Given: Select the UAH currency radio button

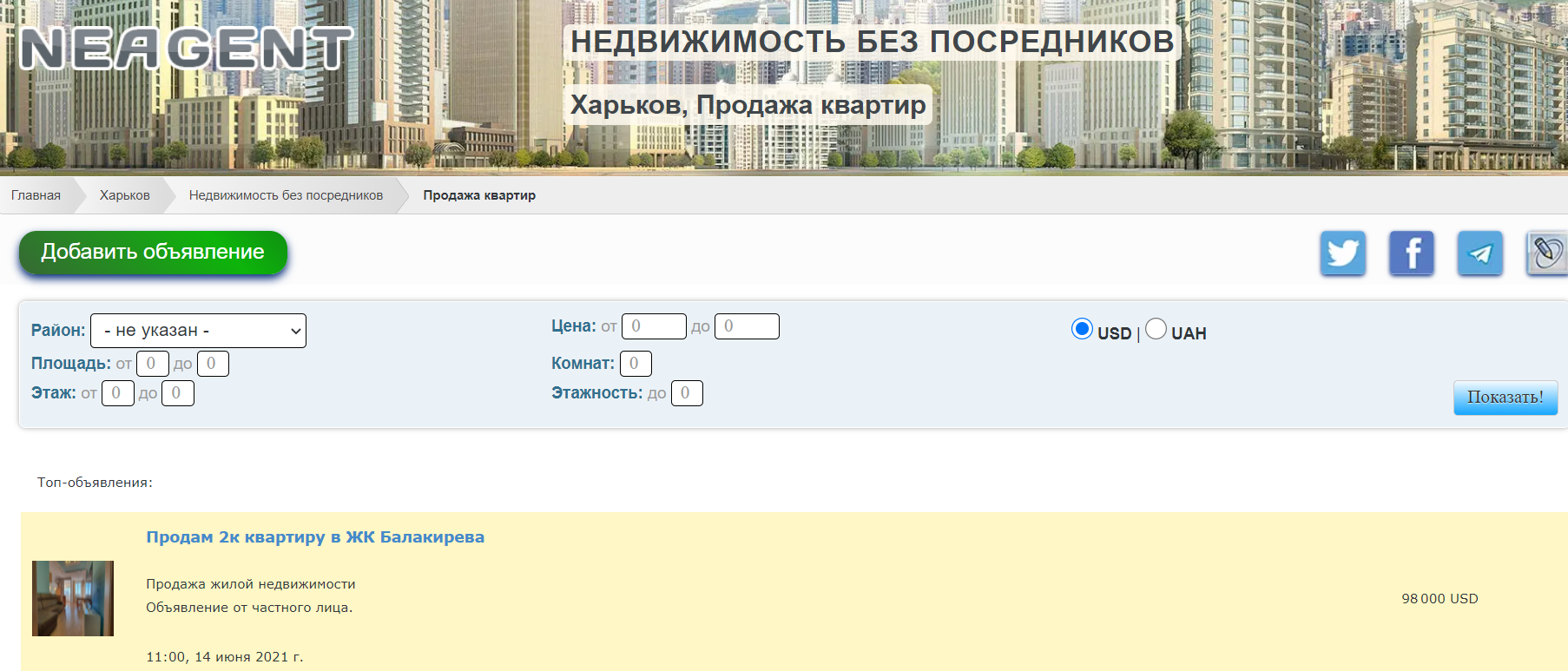Looking at the screenshot, I should 1156,329.
